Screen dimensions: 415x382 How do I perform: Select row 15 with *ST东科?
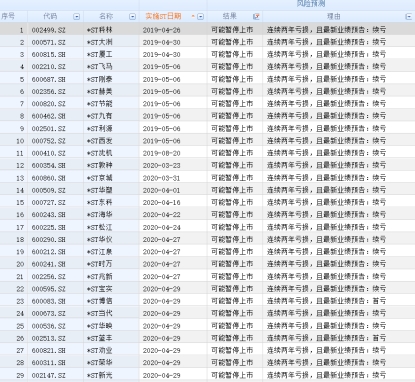click(207, 202)
